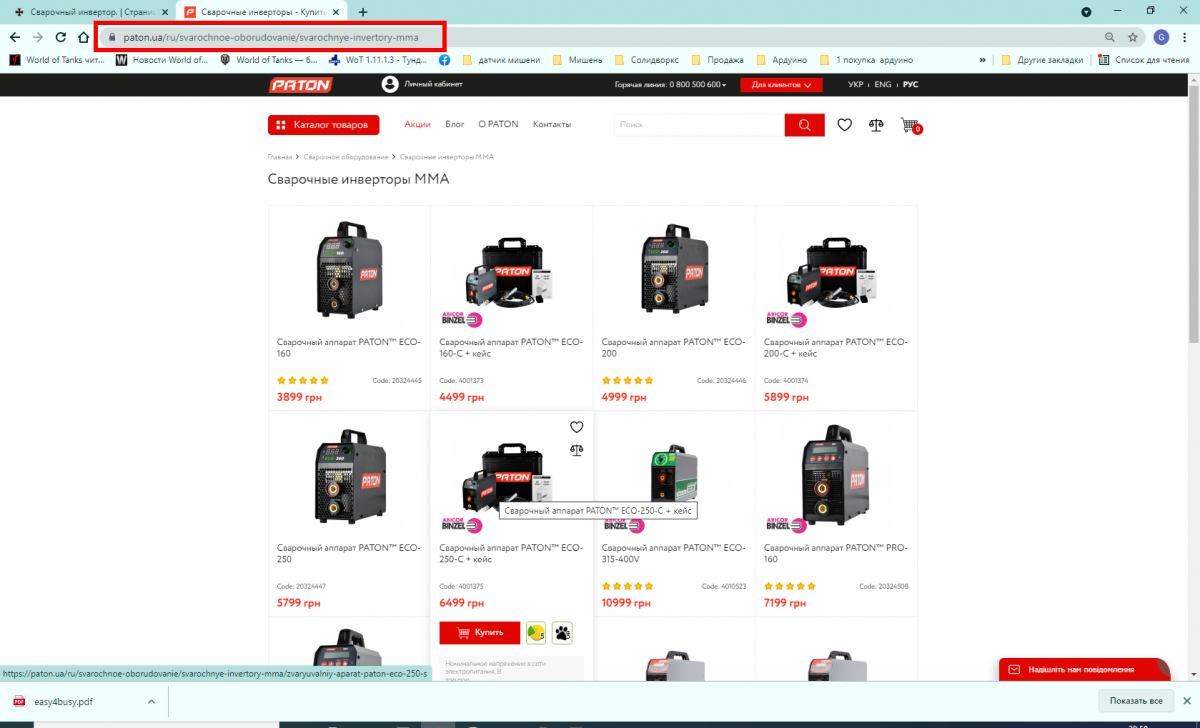
Task: Click the paw icon beside Купить
Action: pyautogui.click(x=562, y=632)
